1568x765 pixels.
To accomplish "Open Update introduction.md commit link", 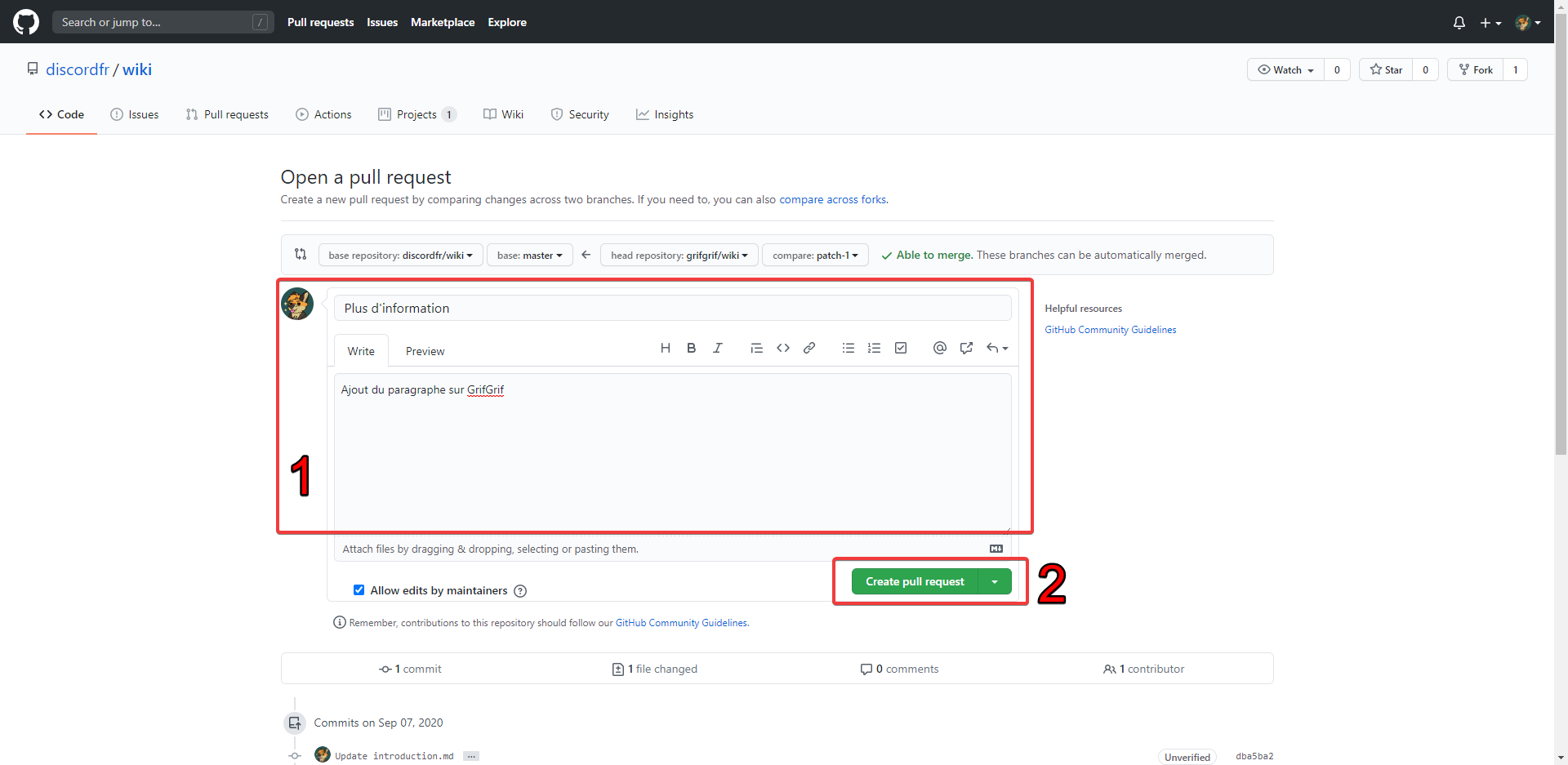I will 394,756.
